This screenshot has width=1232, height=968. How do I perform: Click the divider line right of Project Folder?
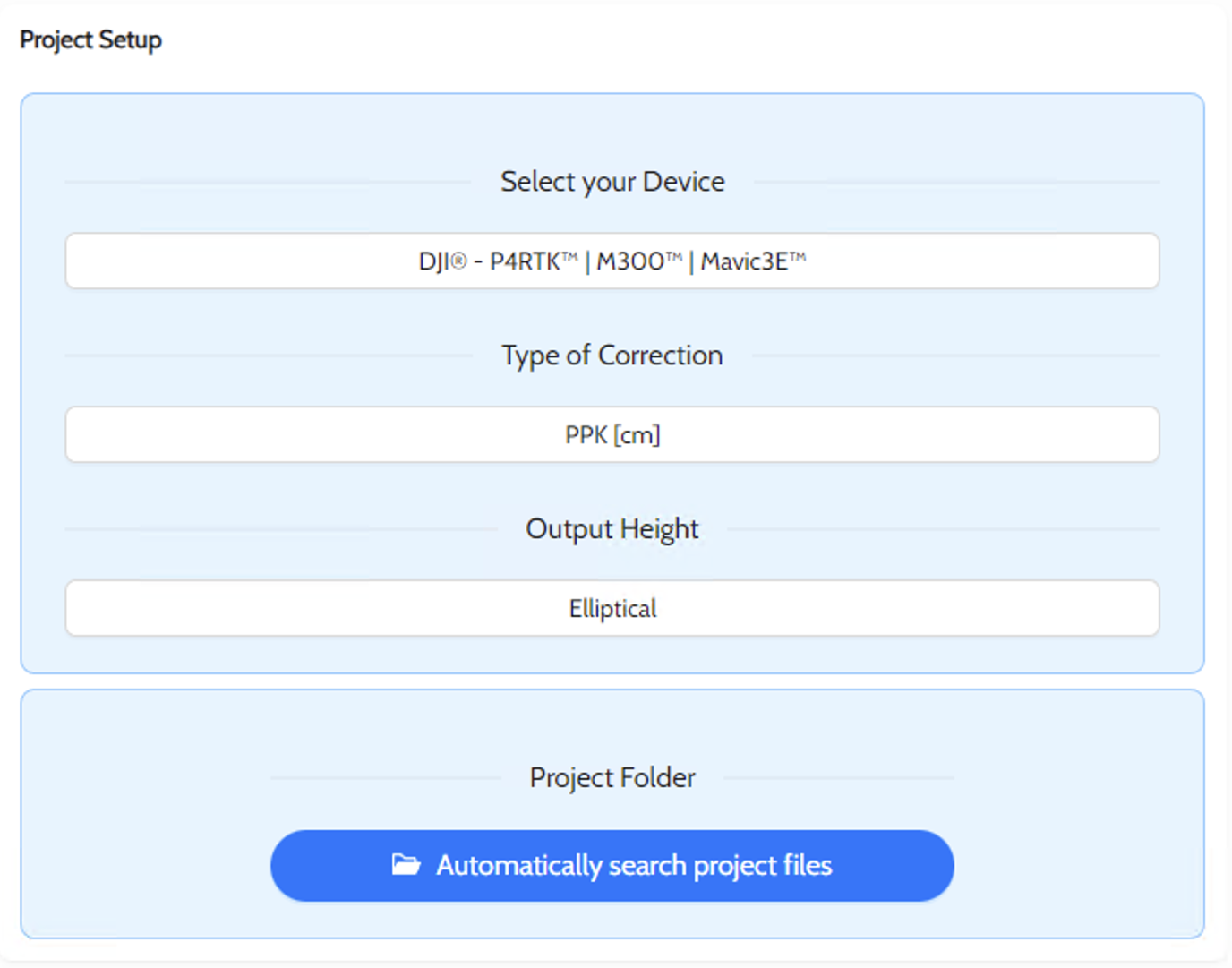[838, 777]
